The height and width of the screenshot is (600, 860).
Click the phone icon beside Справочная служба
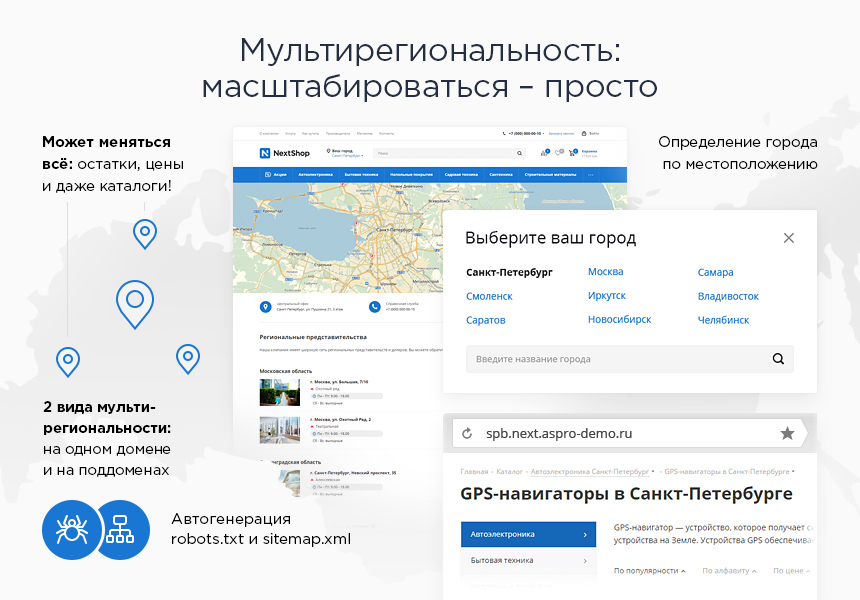374,306
